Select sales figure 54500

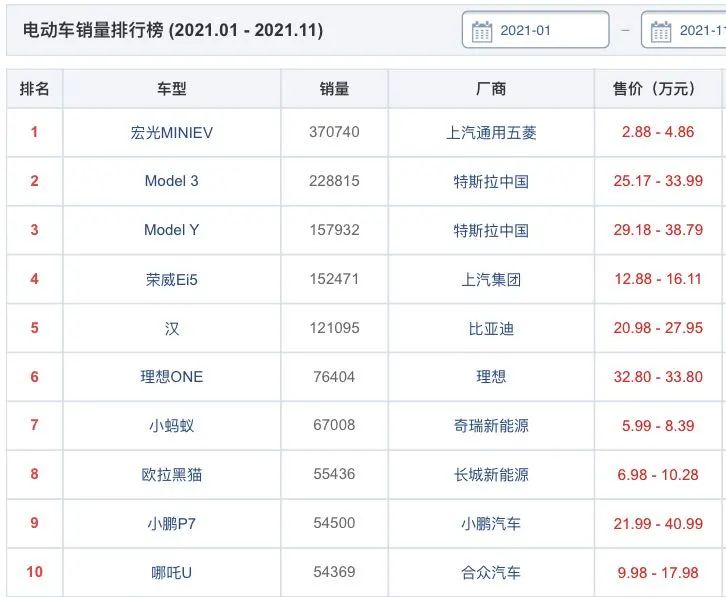(334, 523)
